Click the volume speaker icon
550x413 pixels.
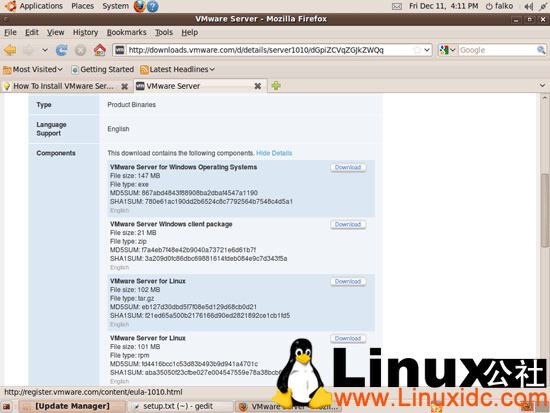click(528, 6)
